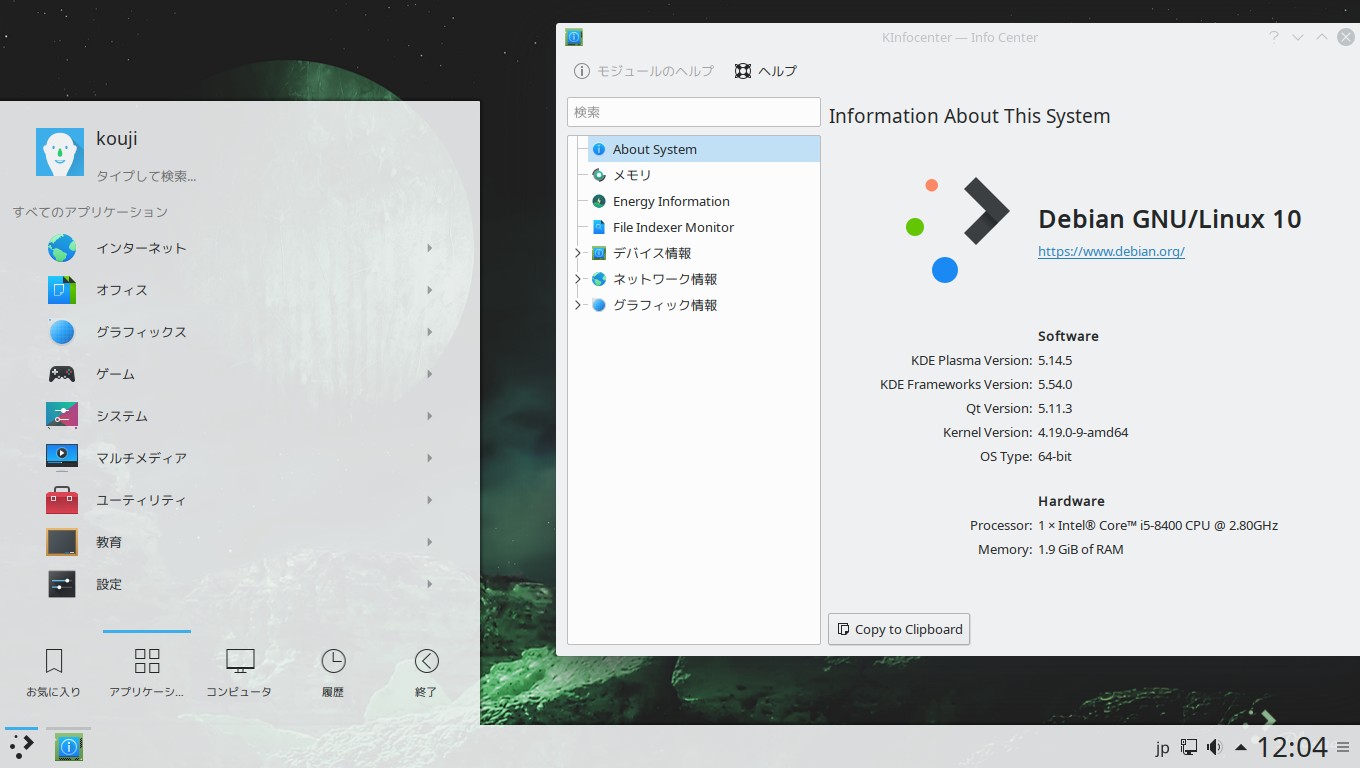The width and height of the screenshot is (1360, 768).
Task: Select the Graphics category blue sphere icon
Action: (62, 332)
